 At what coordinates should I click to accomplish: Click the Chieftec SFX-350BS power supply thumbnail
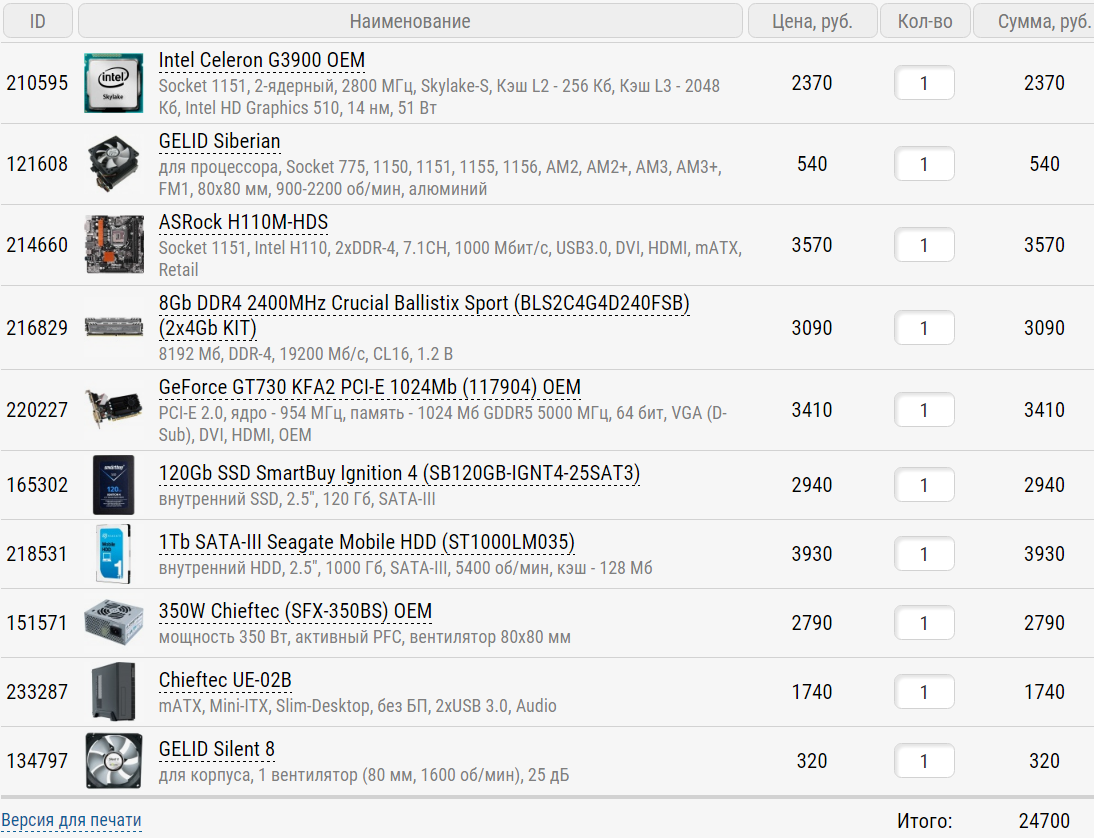pos(114,622)
